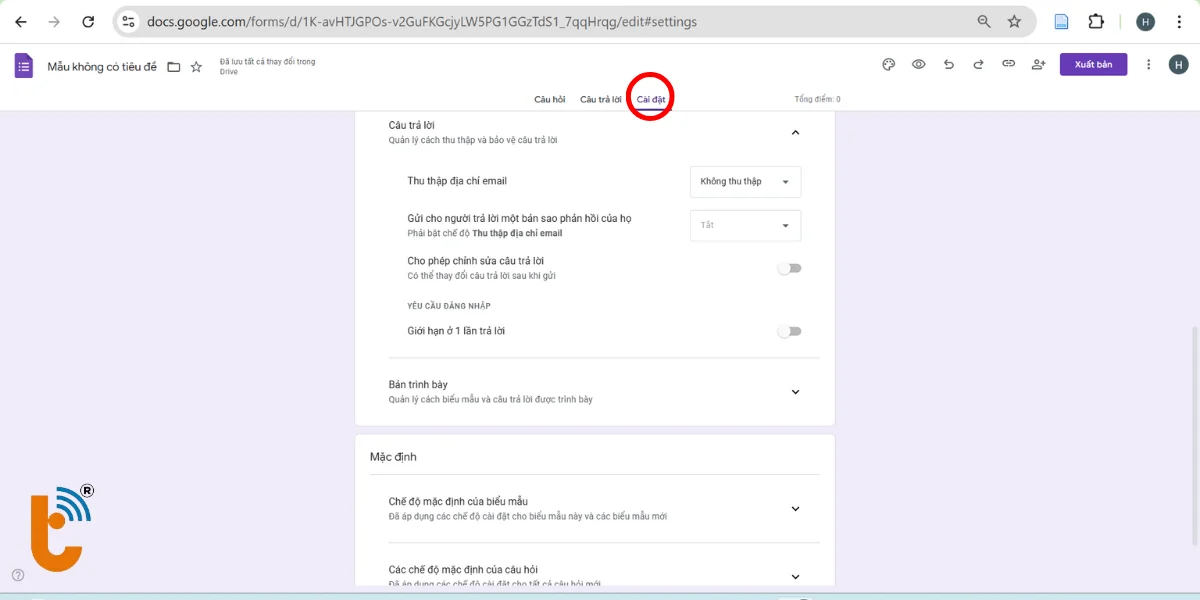Copy the form link icon
Image resolution: width=1200 pixels, height=600 pixels.
[1008, 64]
